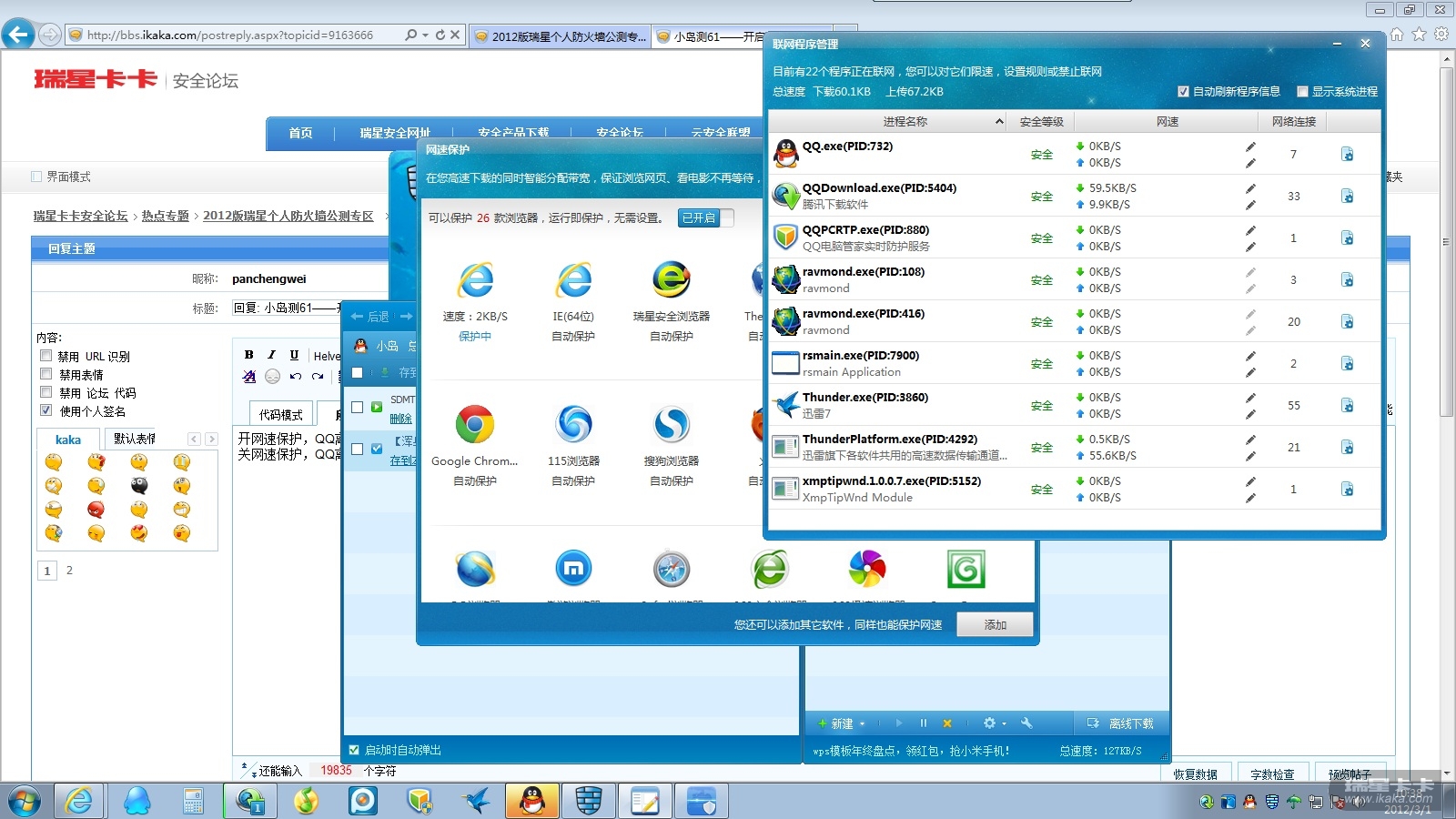The height and width of the screenshot is (819, 1456).
Task: Select the Safari compass browser icon
Action: pos(672,570)
